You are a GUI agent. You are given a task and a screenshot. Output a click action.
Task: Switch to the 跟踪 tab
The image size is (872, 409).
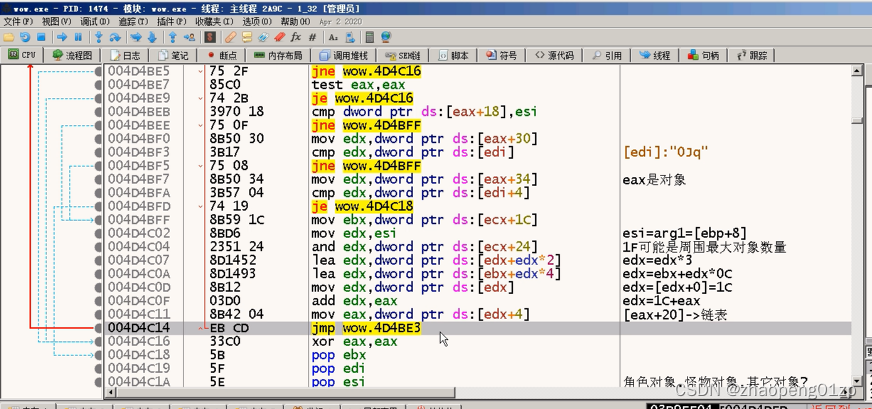pos(752,55)
